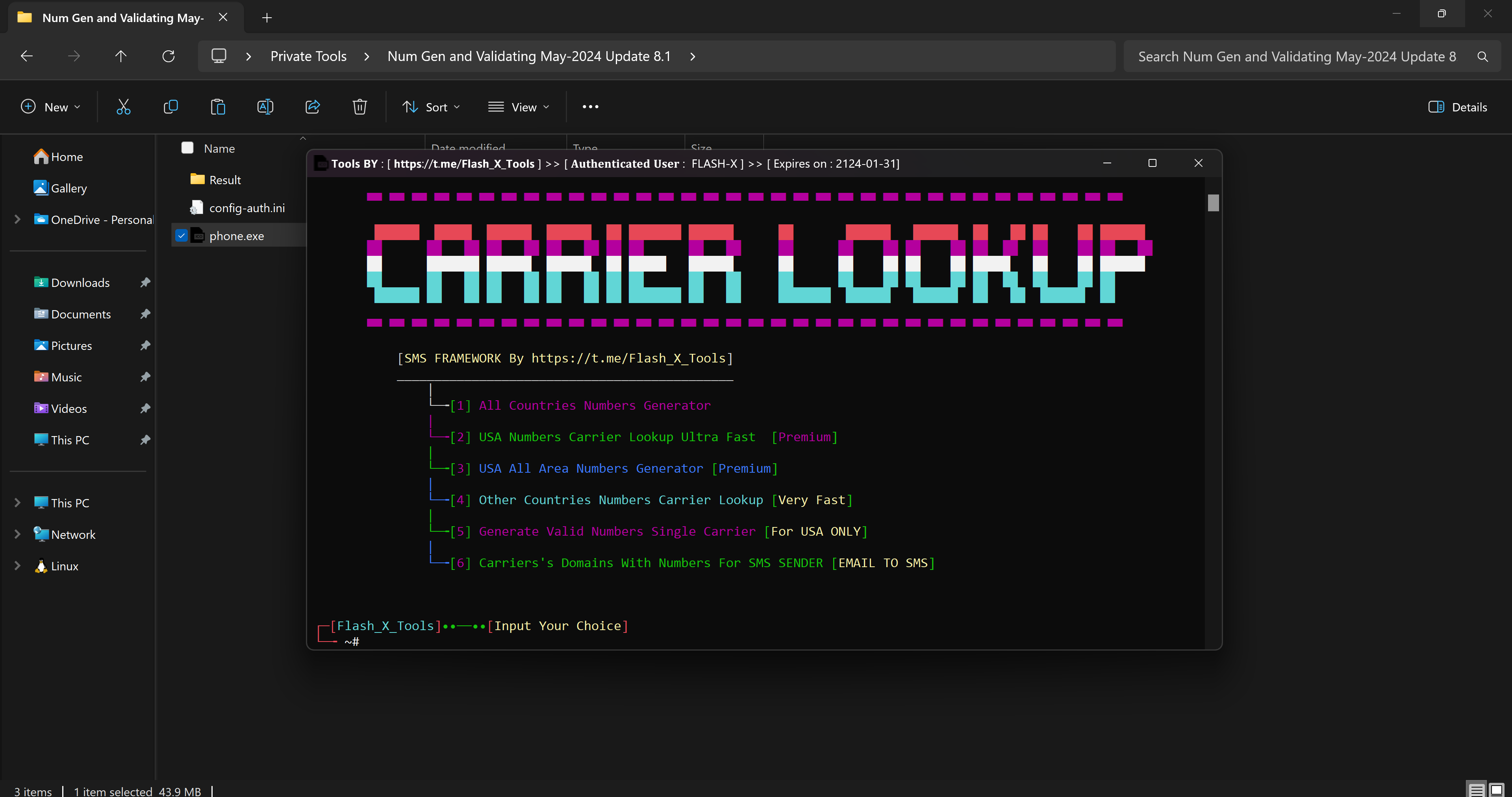Click the console input prompt line
The image size is (1512, 797).
[352, 642]
